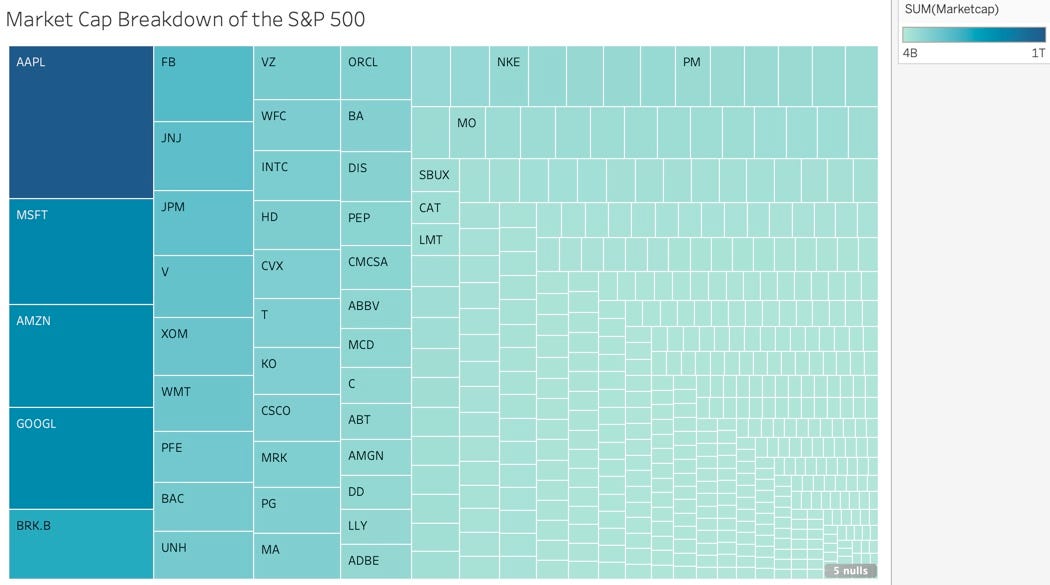The image size is (1050, 585).
Task: Select the GOOGL tile
Action: (80, 458)
